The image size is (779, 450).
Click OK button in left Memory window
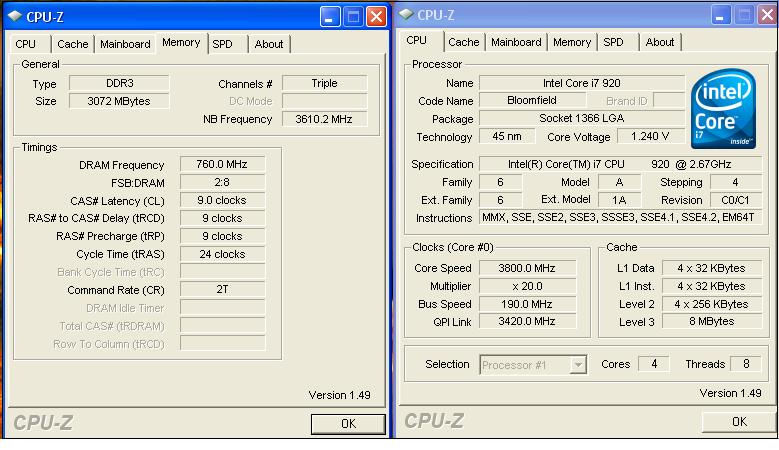click(348, 424)
